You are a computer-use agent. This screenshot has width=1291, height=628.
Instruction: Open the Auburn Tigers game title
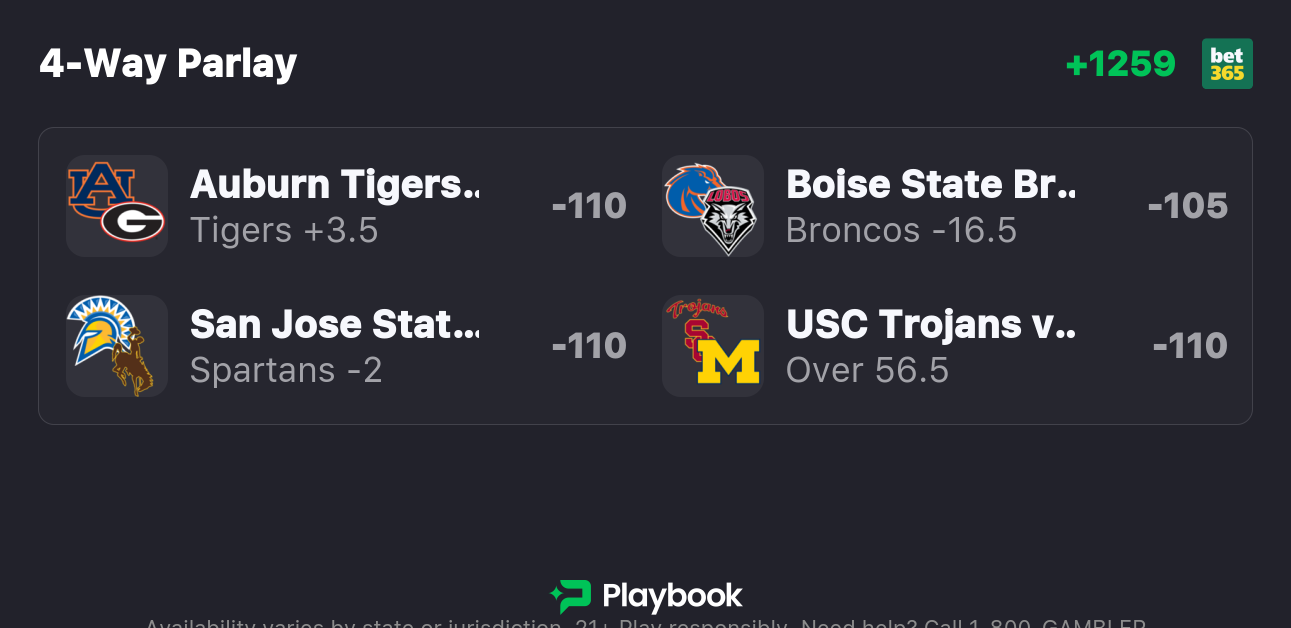(334, 185)
